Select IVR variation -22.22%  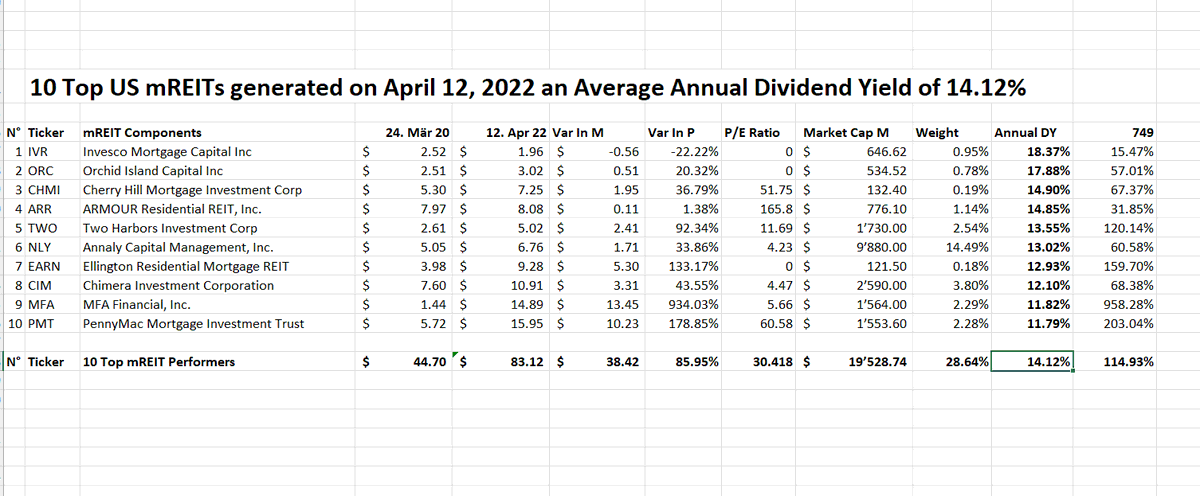coord(695,151)
